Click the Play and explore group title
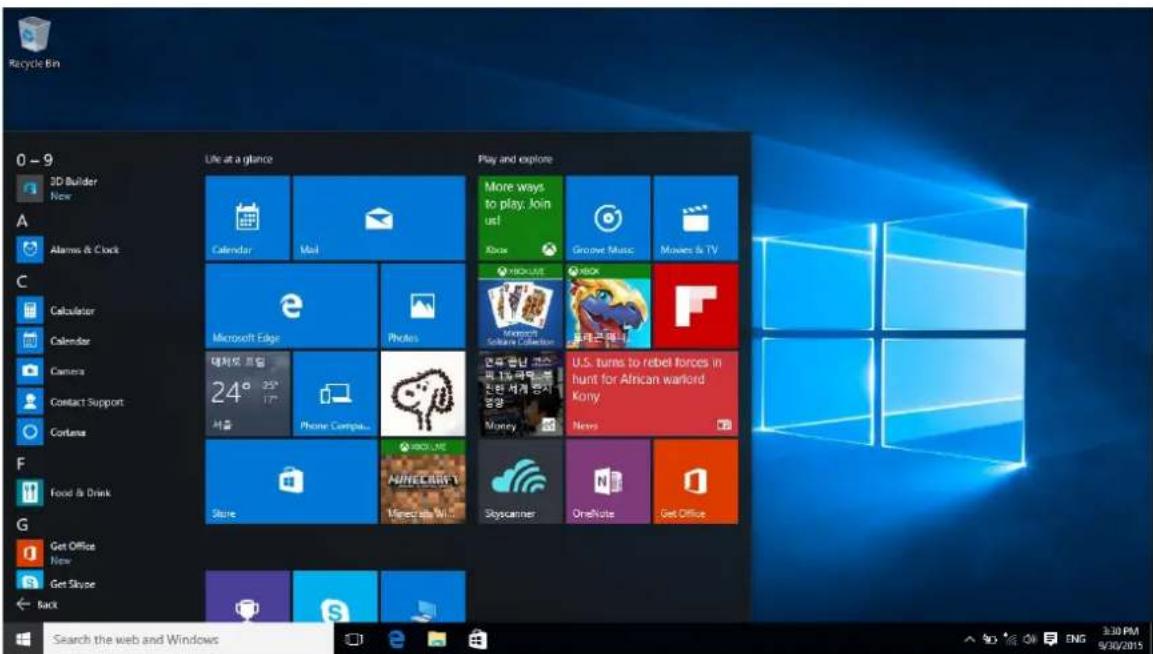 pos(515,159)
